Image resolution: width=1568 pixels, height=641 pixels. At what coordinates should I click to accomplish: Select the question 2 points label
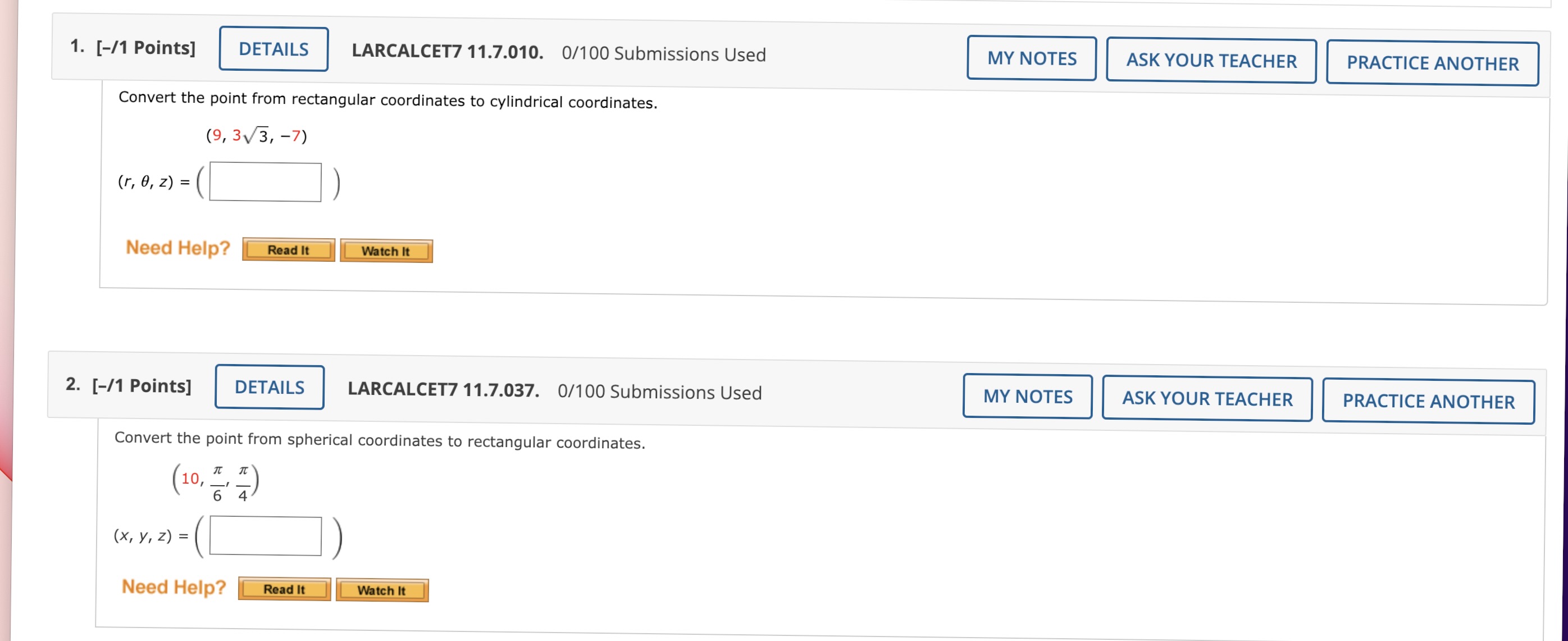click(x=140, y=385)
